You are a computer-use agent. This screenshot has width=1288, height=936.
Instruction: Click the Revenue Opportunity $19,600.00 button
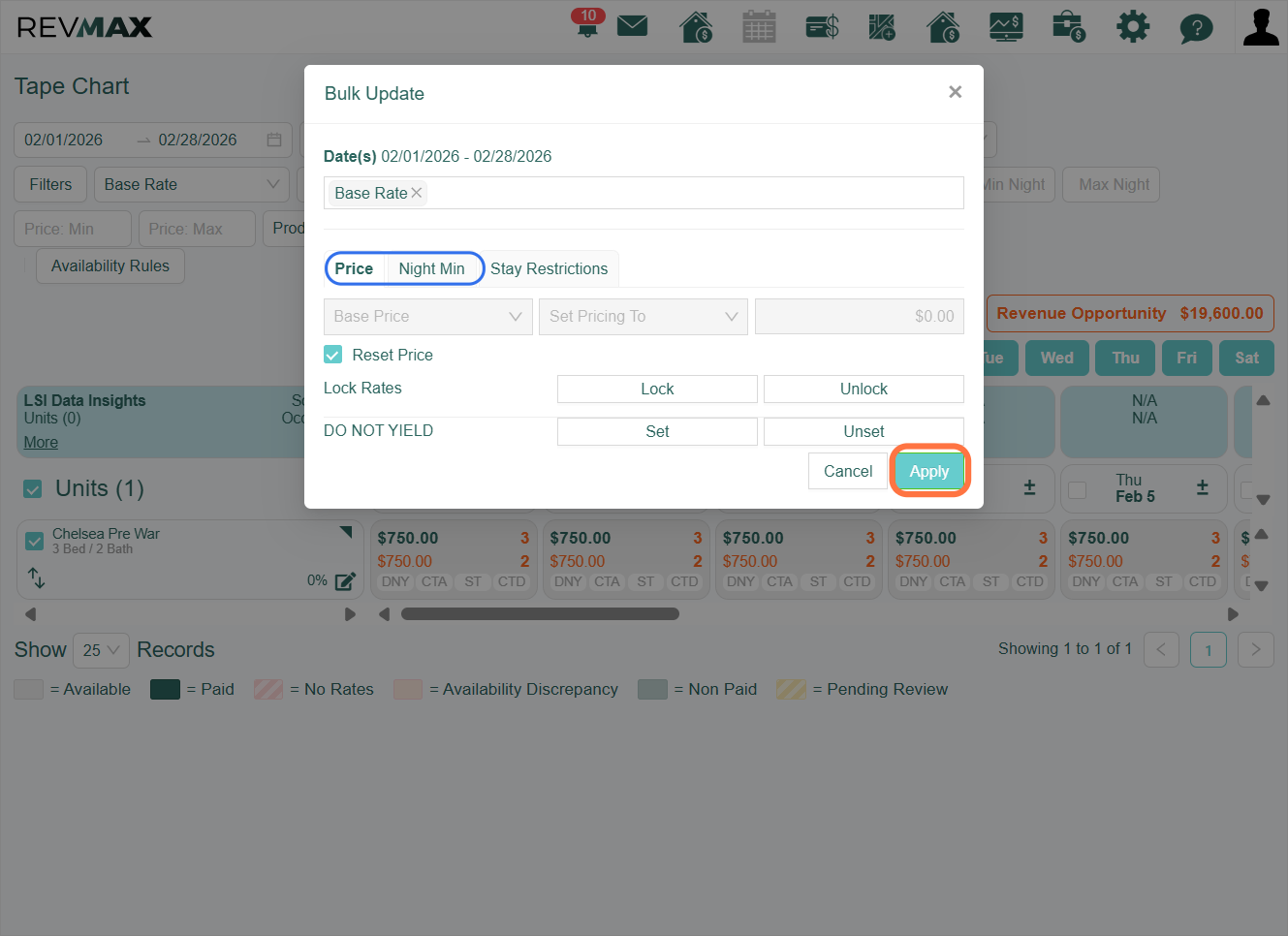pos(1130,313)
